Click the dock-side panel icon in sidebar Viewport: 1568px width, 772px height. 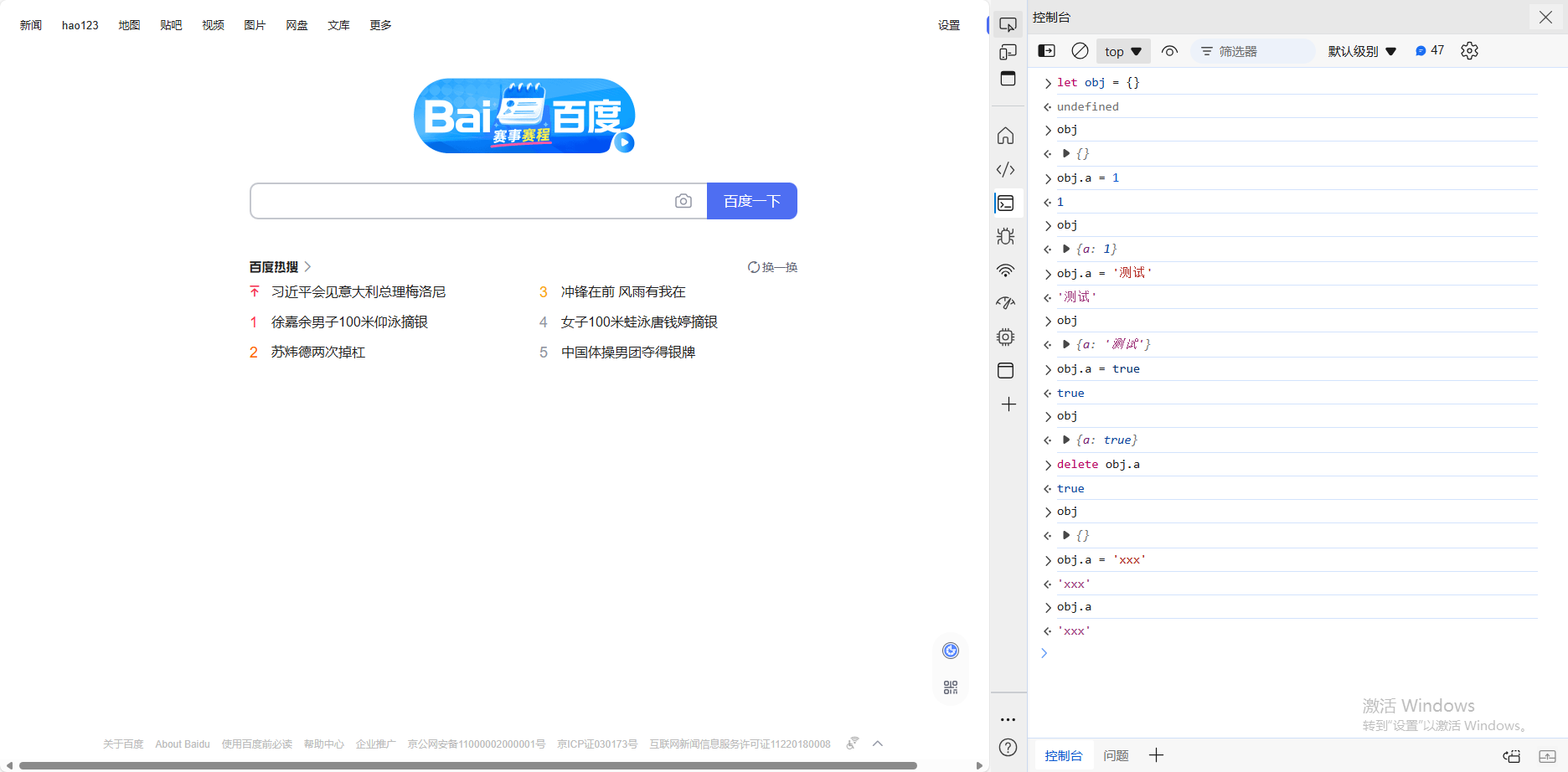1008,79
